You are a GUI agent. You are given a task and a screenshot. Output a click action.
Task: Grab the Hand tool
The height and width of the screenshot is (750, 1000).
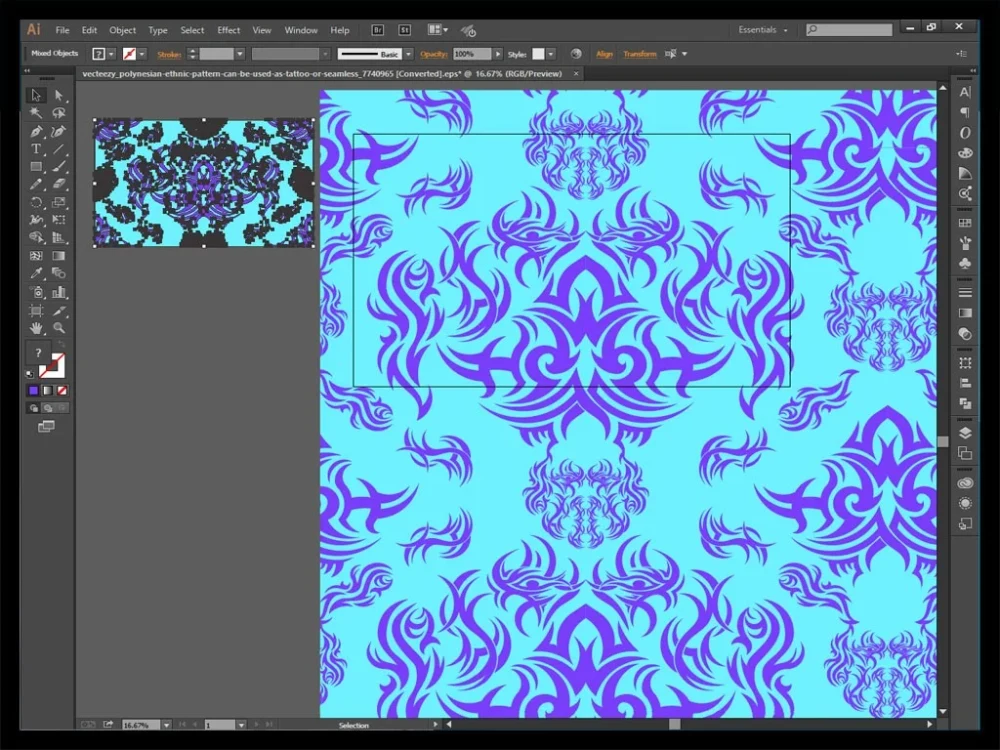coord(36,328)
